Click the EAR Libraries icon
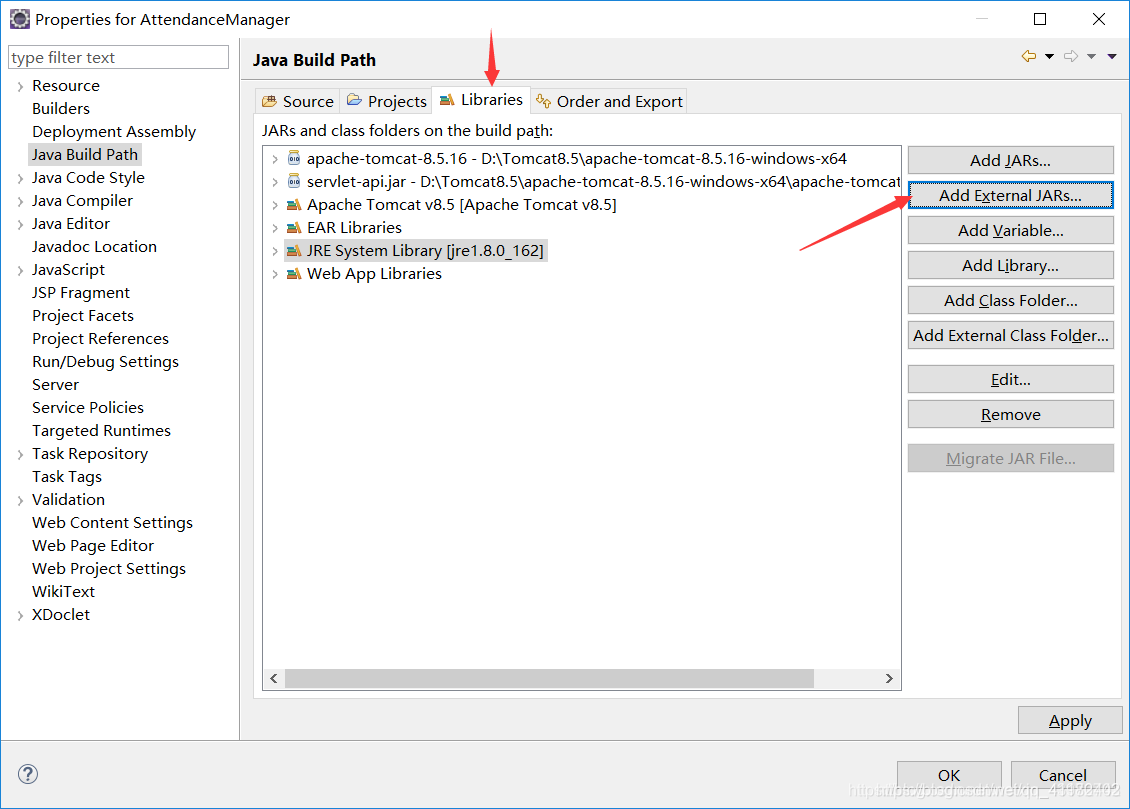Image resolution: width=1130 pixels, height=809 pixels. pyautogui.click(x=294, y=228)
